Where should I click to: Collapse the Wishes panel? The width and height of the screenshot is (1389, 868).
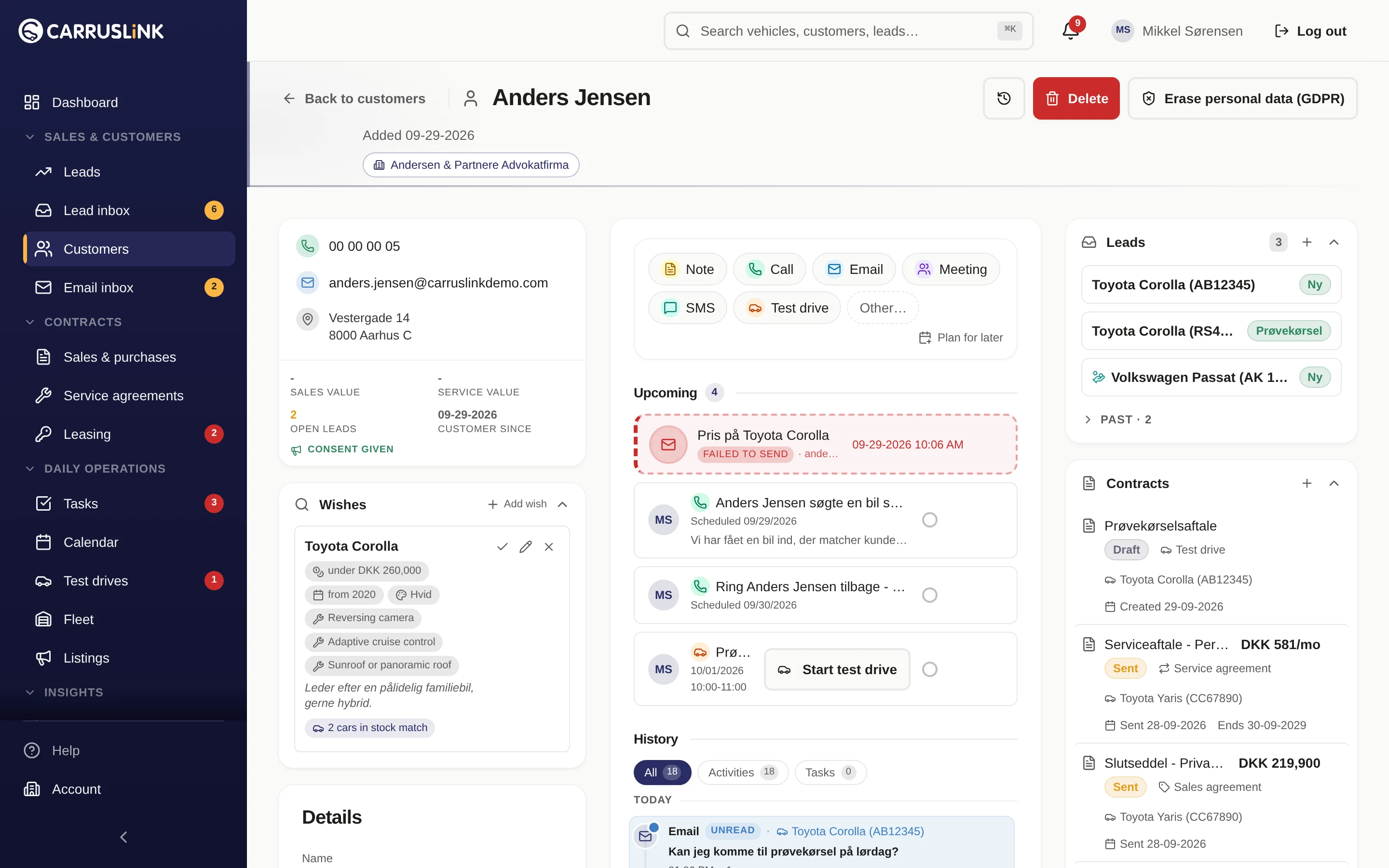(562, 504)
